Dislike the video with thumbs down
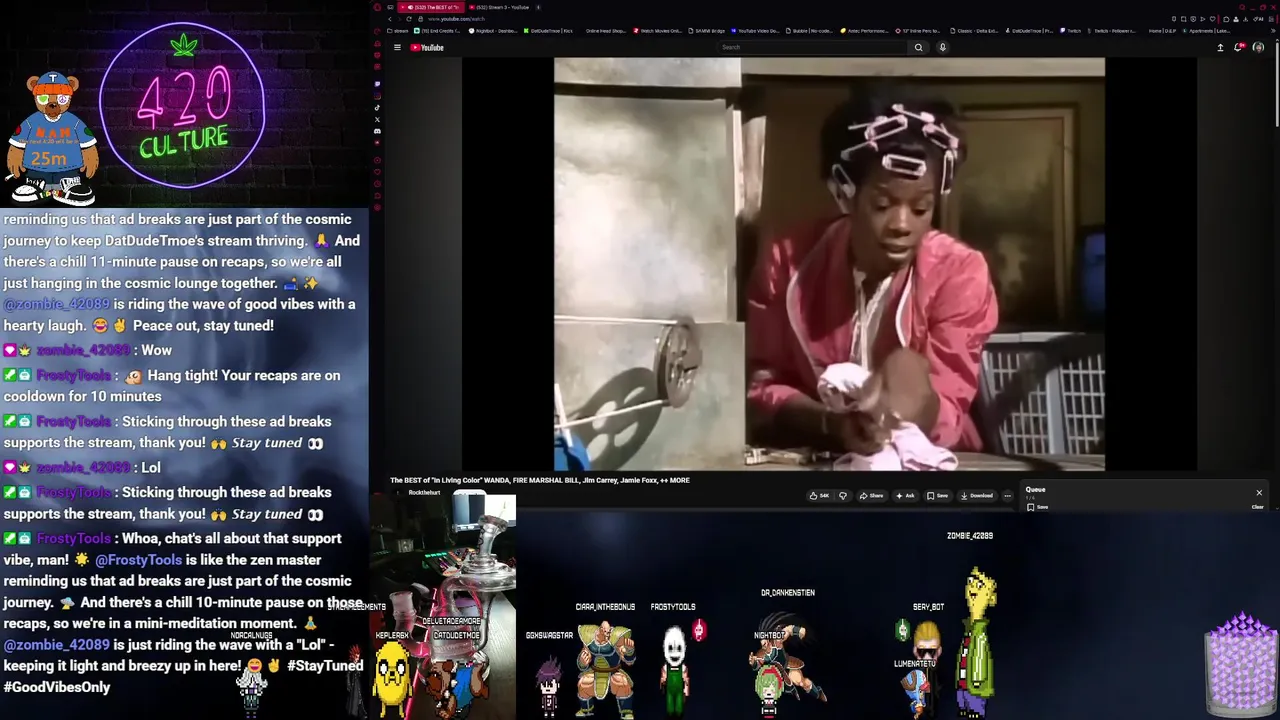 coord(843,495)
